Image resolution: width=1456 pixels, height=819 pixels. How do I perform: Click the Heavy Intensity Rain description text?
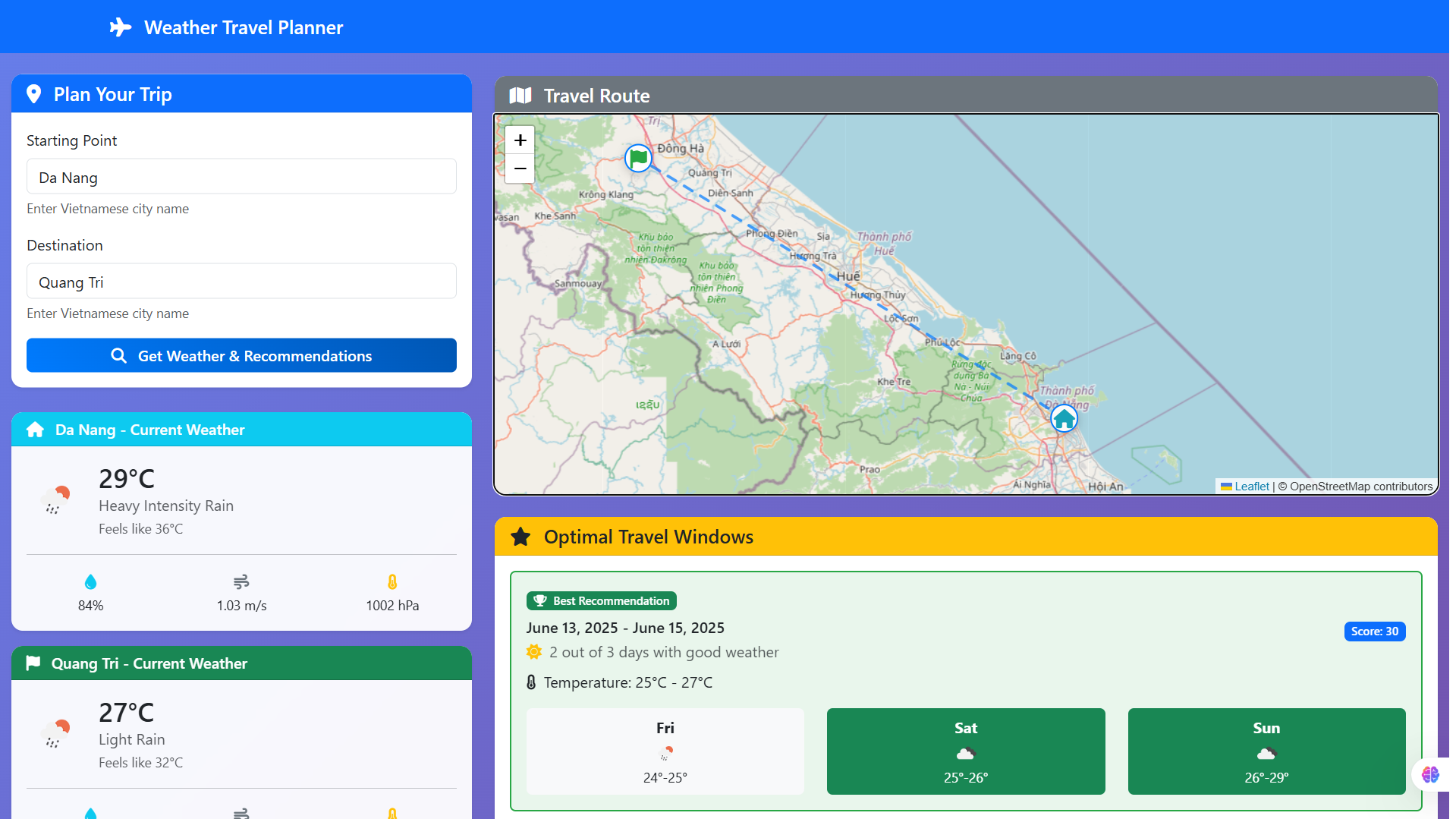tap(166, 506)
